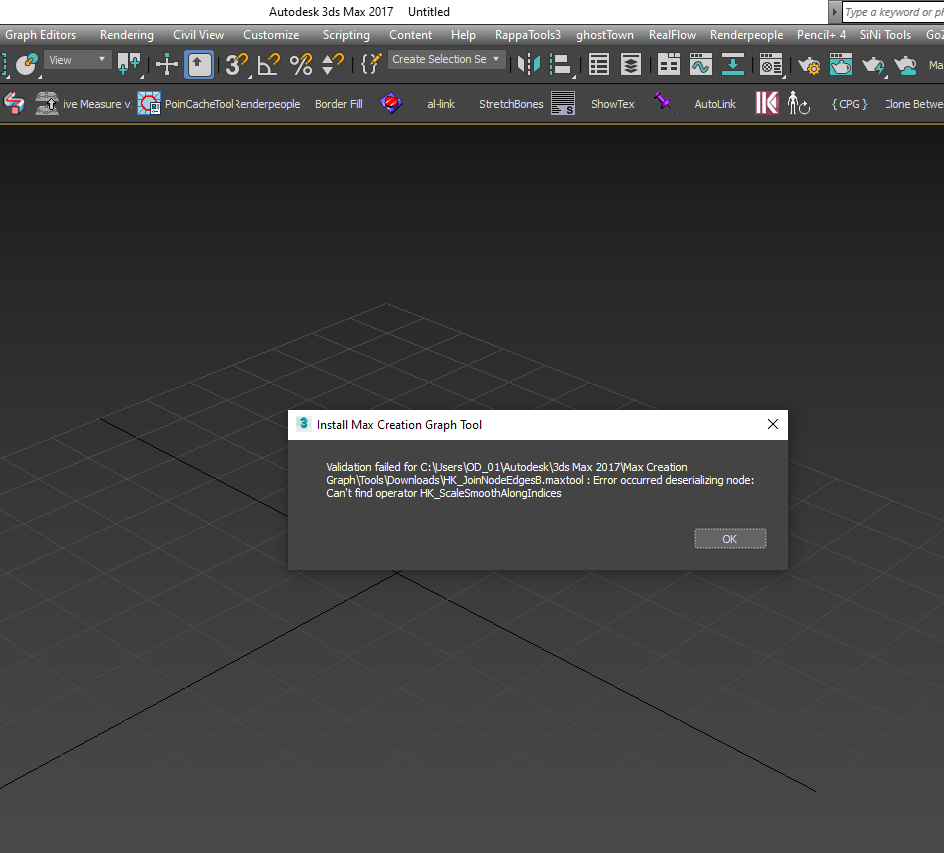Viewport: 944px width, 853px height.
Task: Click the purple pushpin icon
Action: coord(665,103)
